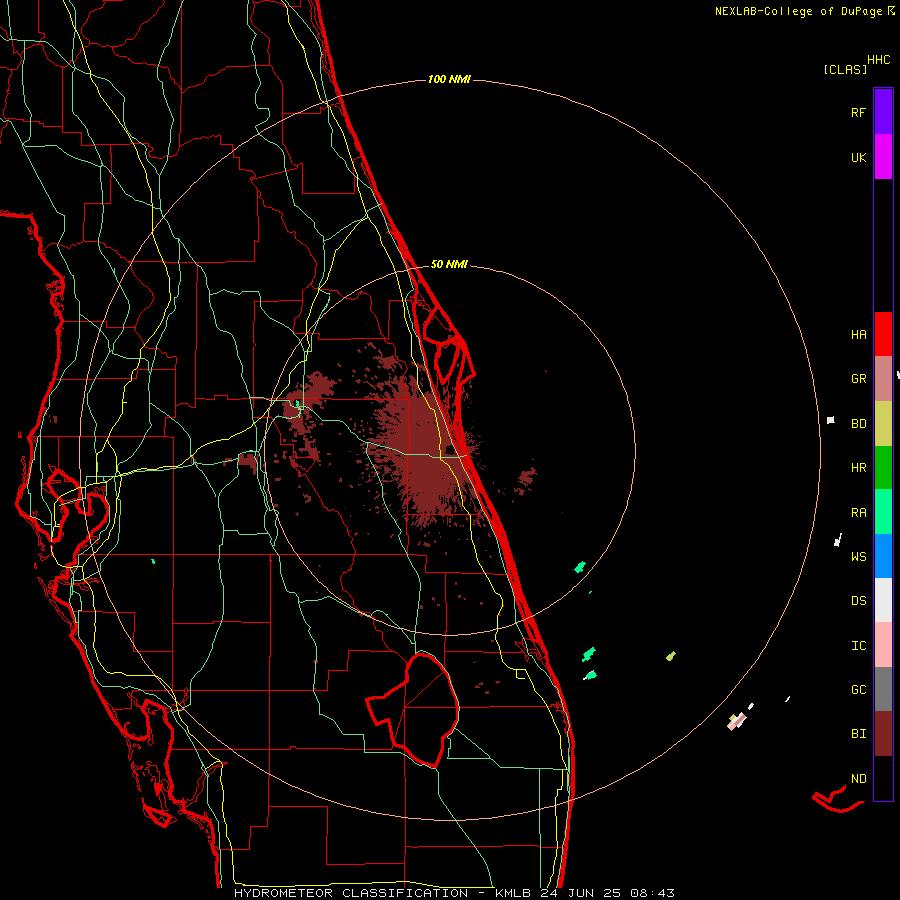Select the 'HA' legend label
The width and height of the screenshot is (900, 900).
(858, 335)
